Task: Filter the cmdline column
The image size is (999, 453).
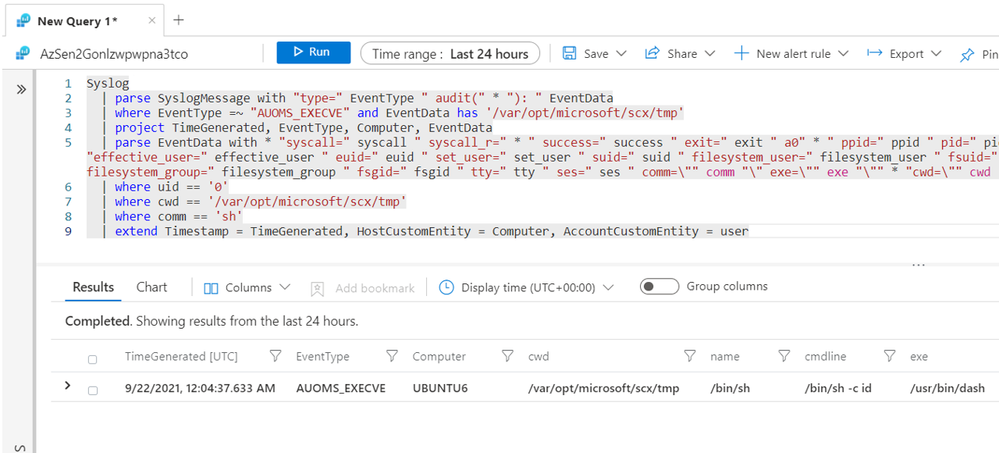Action: point(889,356)
